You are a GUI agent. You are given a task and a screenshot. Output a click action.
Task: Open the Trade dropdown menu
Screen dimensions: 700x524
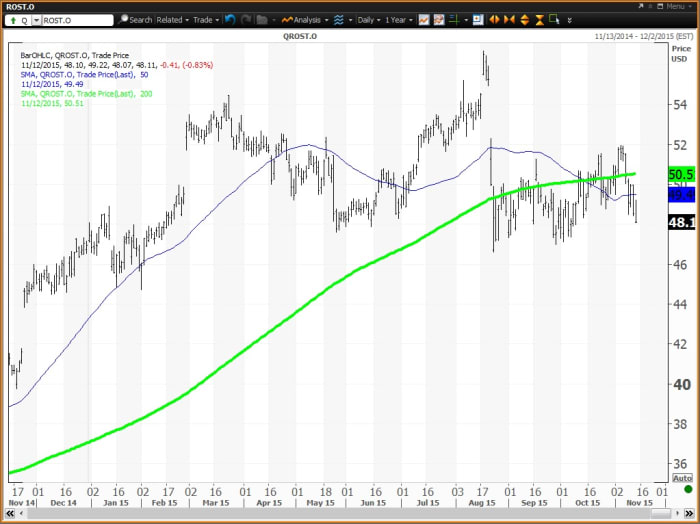pyautogui.click(x=205, y=20)
